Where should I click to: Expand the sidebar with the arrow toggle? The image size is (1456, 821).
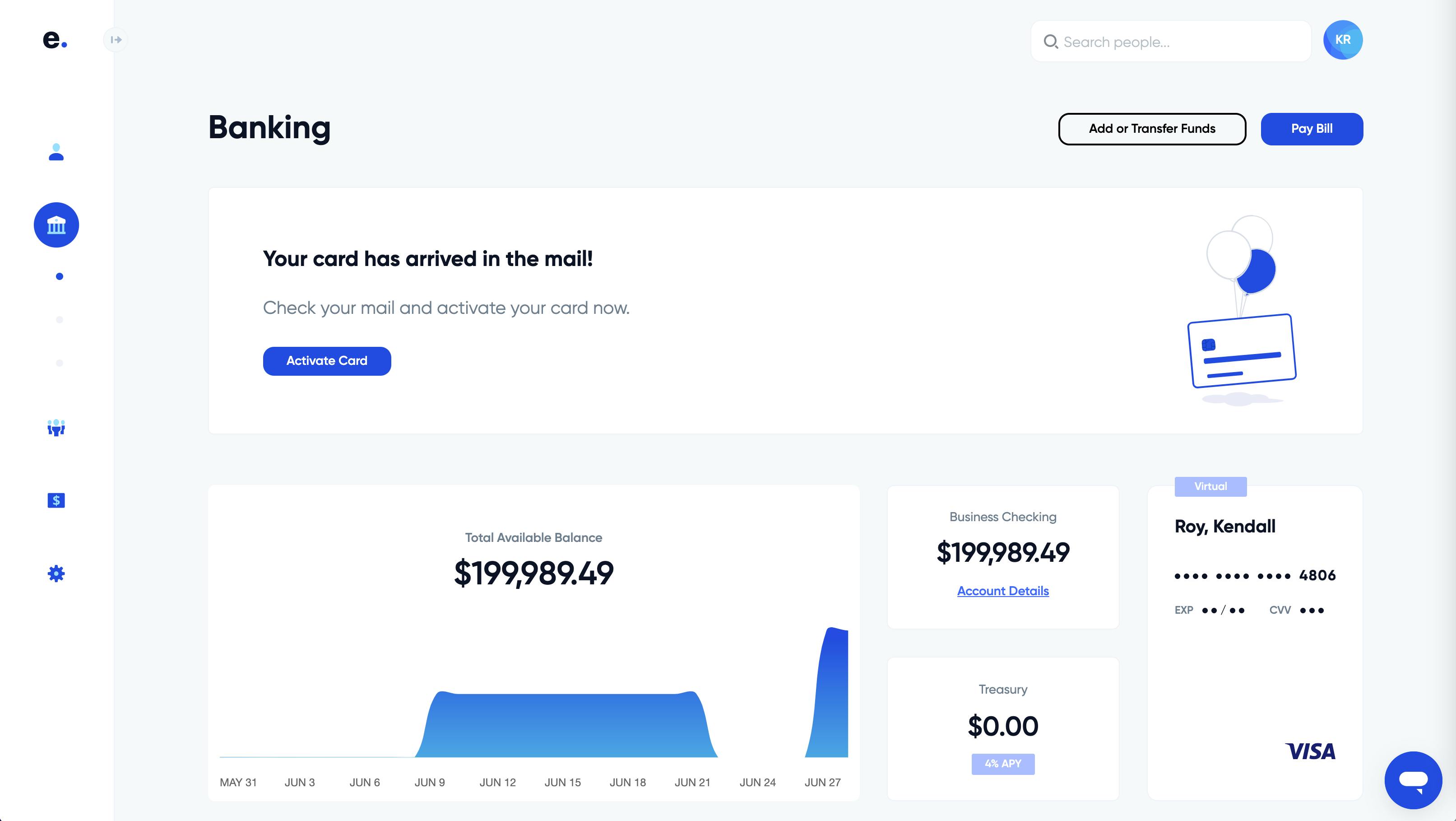(x=116, y=40)
